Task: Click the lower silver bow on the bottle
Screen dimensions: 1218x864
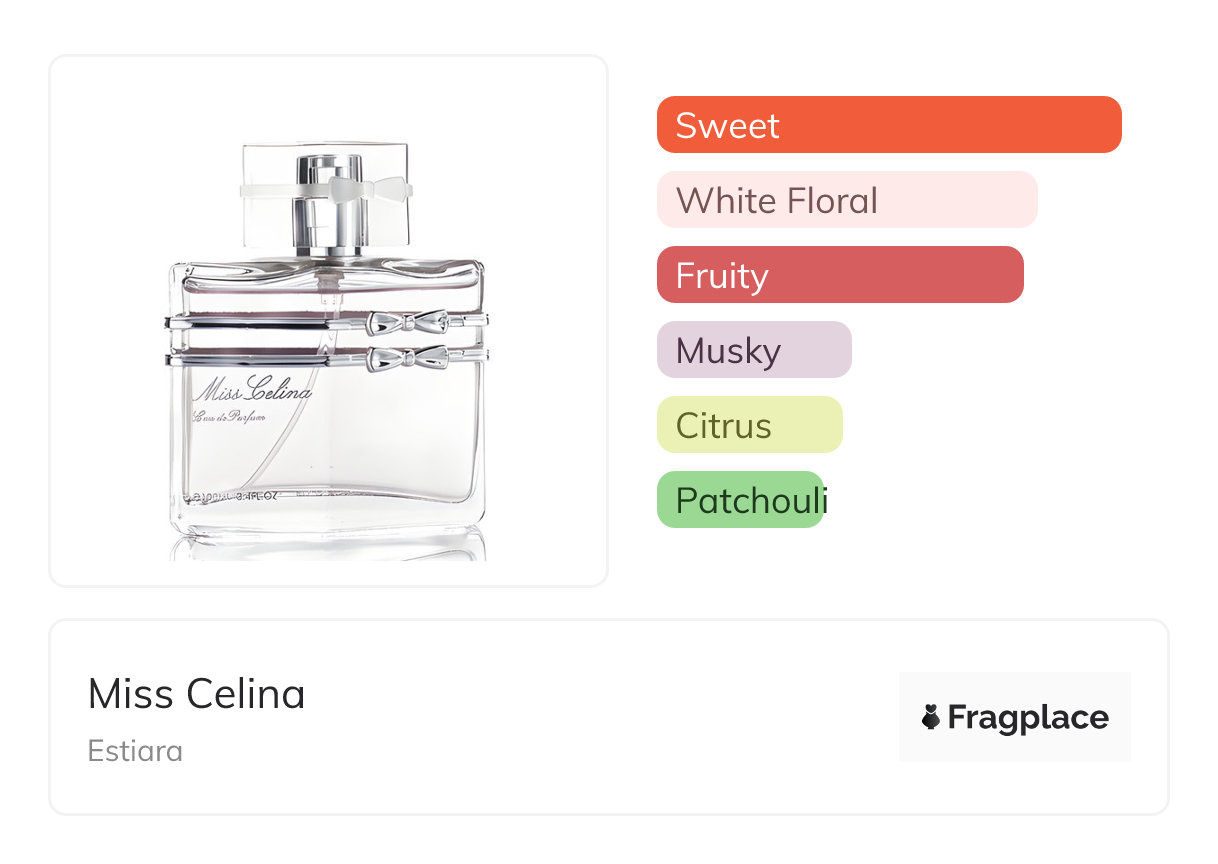Action: 407,358
